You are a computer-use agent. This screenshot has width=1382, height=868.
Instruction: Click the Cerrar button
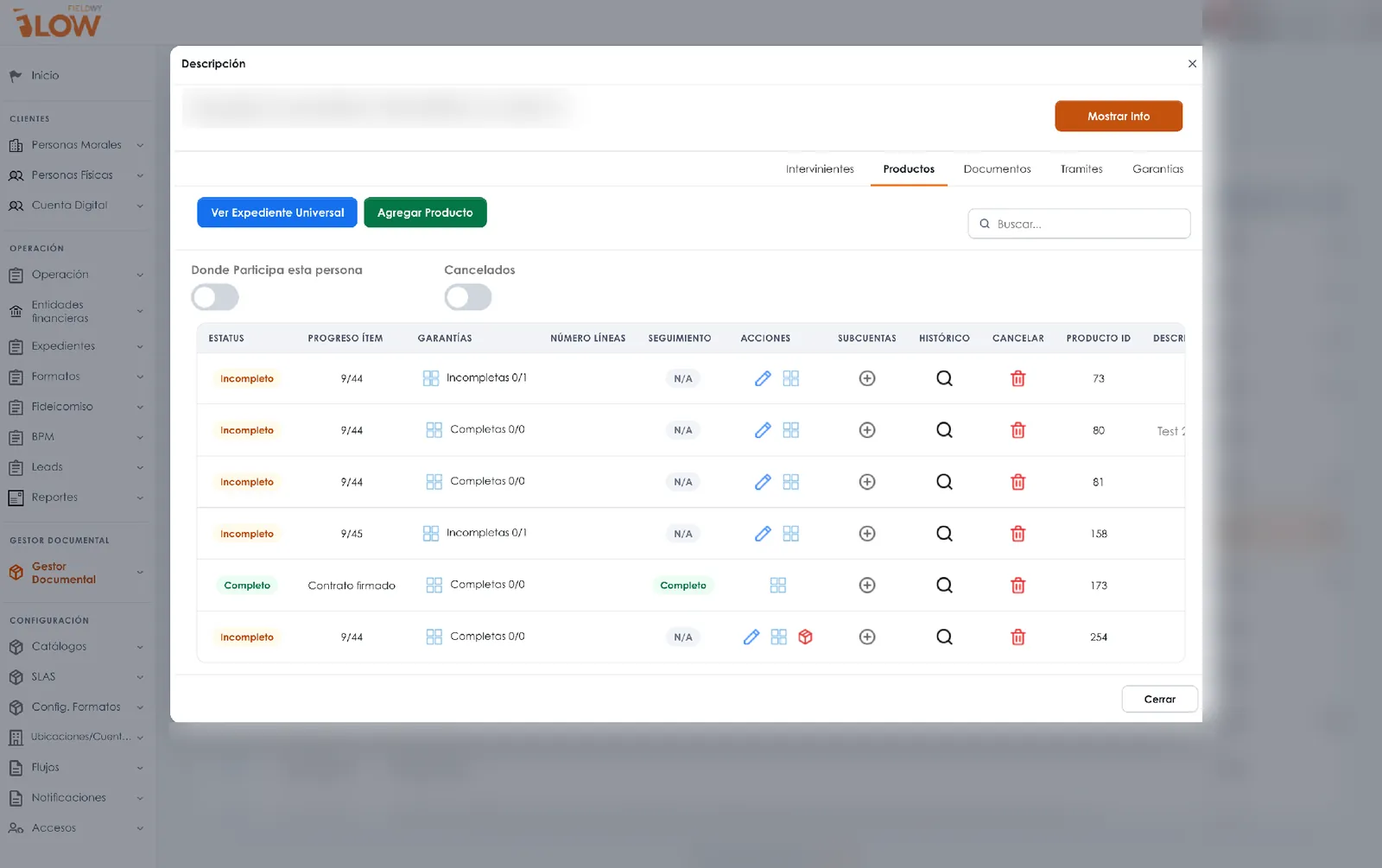pos(1159,700)
